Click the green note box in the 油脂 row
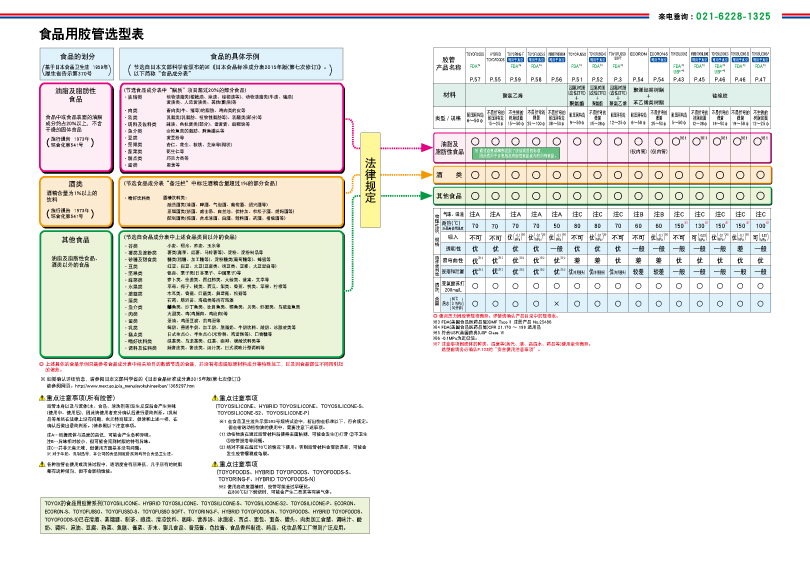The width and height of the screenshot is (810, 573). pyautogui.click(x=516, y=153)
